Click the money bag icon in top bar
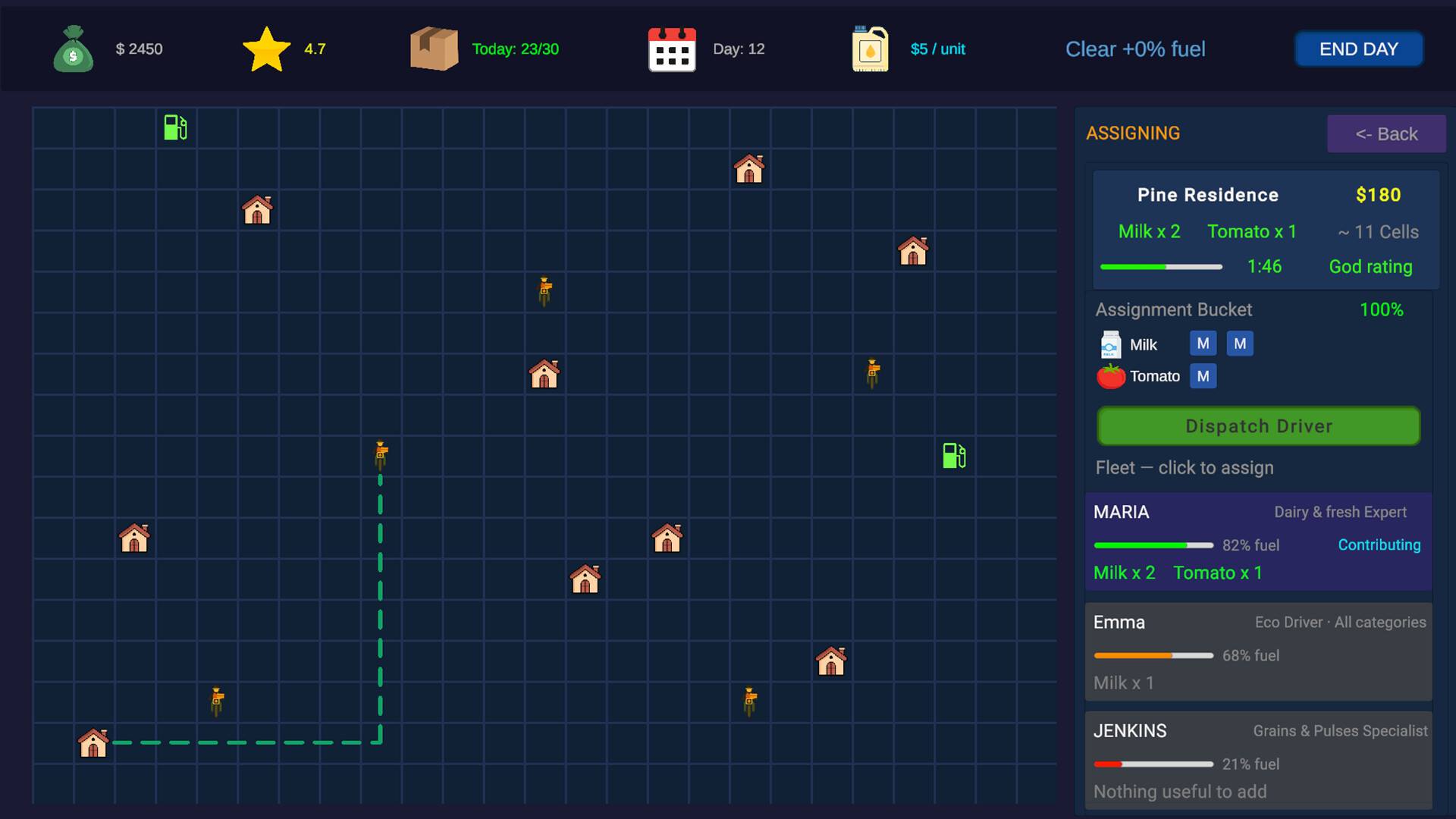 point(73,49)
